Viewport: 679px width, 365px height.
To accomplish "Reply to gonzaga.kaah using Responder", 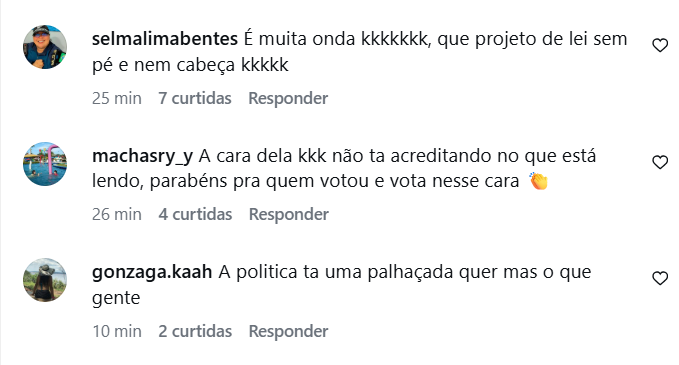I will pyautogui.click(x=288, y=331).
